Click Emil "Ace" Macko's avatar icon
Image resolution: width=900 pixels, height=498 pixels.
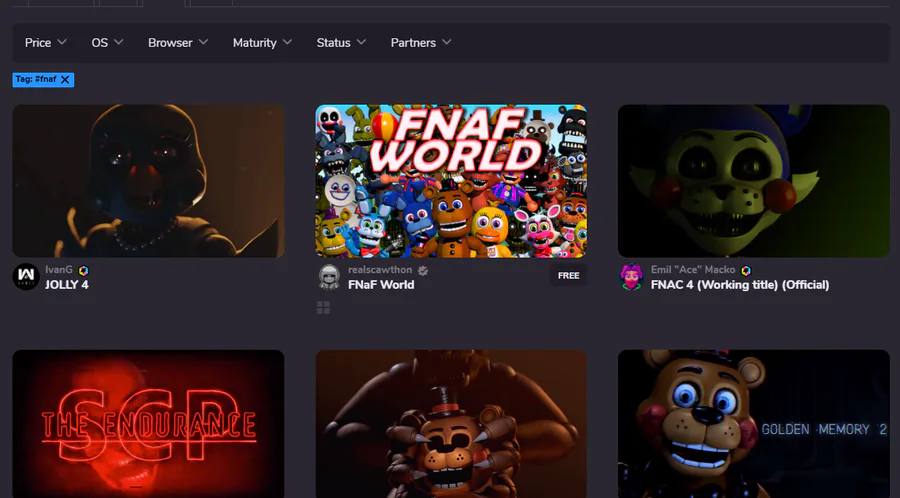coord(631,277)
